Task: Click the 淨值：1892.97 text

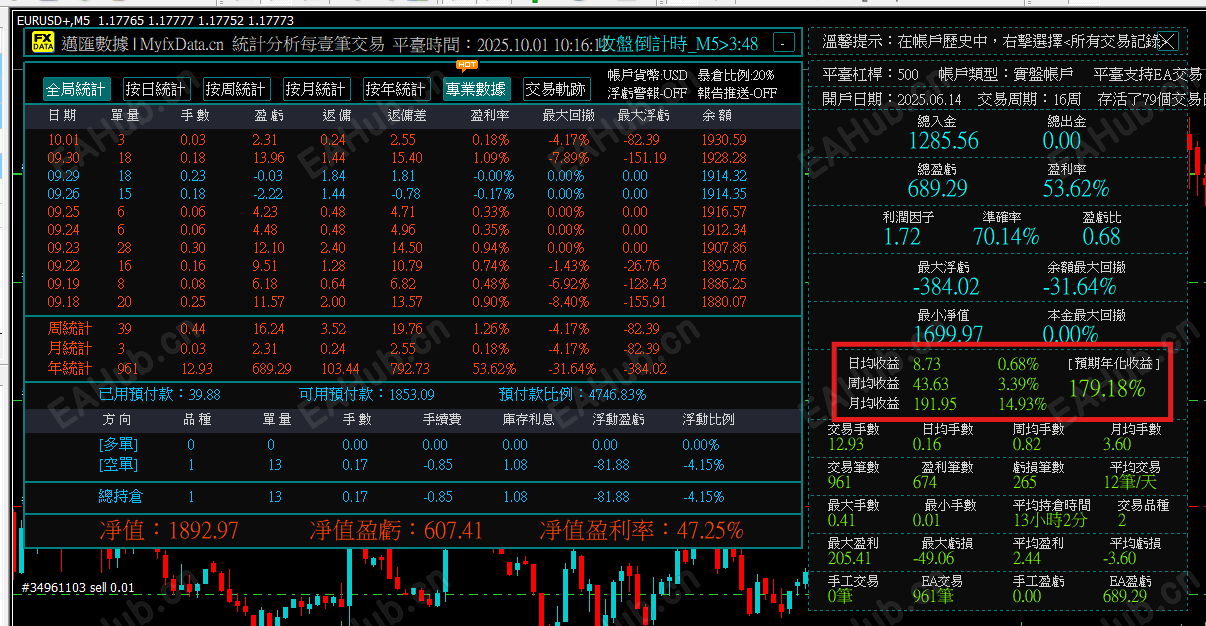Action: (x=169, y=530)
